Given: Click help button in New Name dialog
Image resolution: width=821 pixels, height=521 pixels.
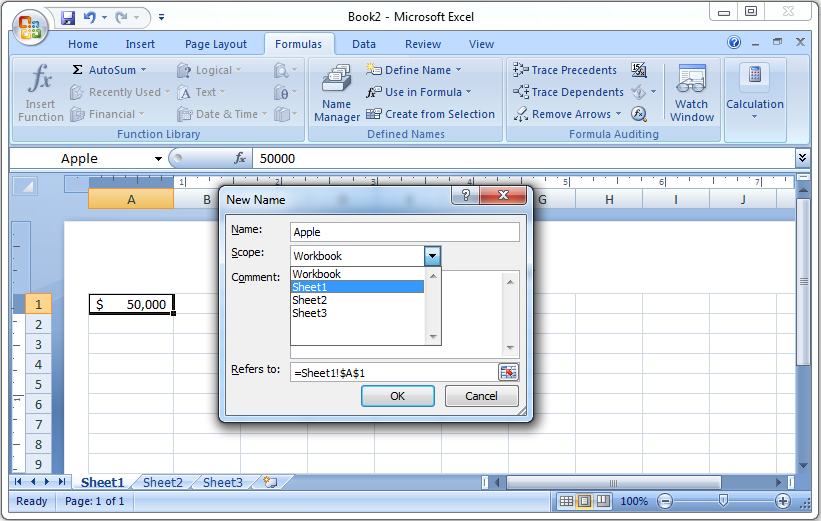Looking at the screenshot, I should tap(465, 195).
